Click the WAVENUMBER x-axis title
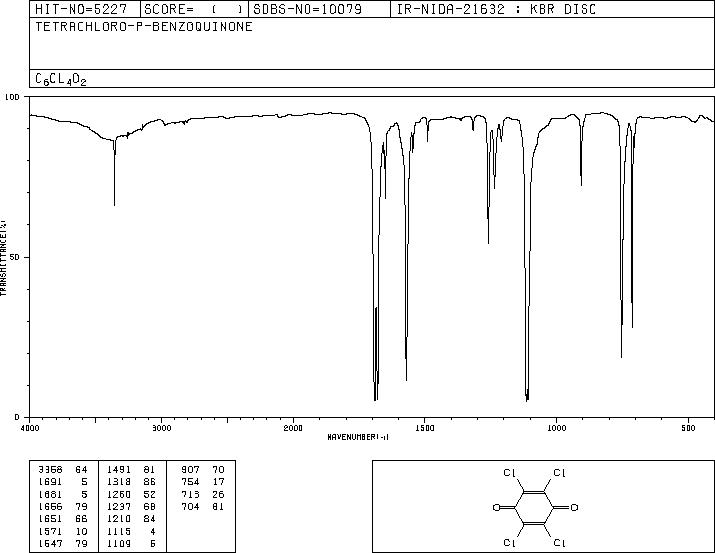The width and height of the screenshot is (715, 553). point(358,437)
